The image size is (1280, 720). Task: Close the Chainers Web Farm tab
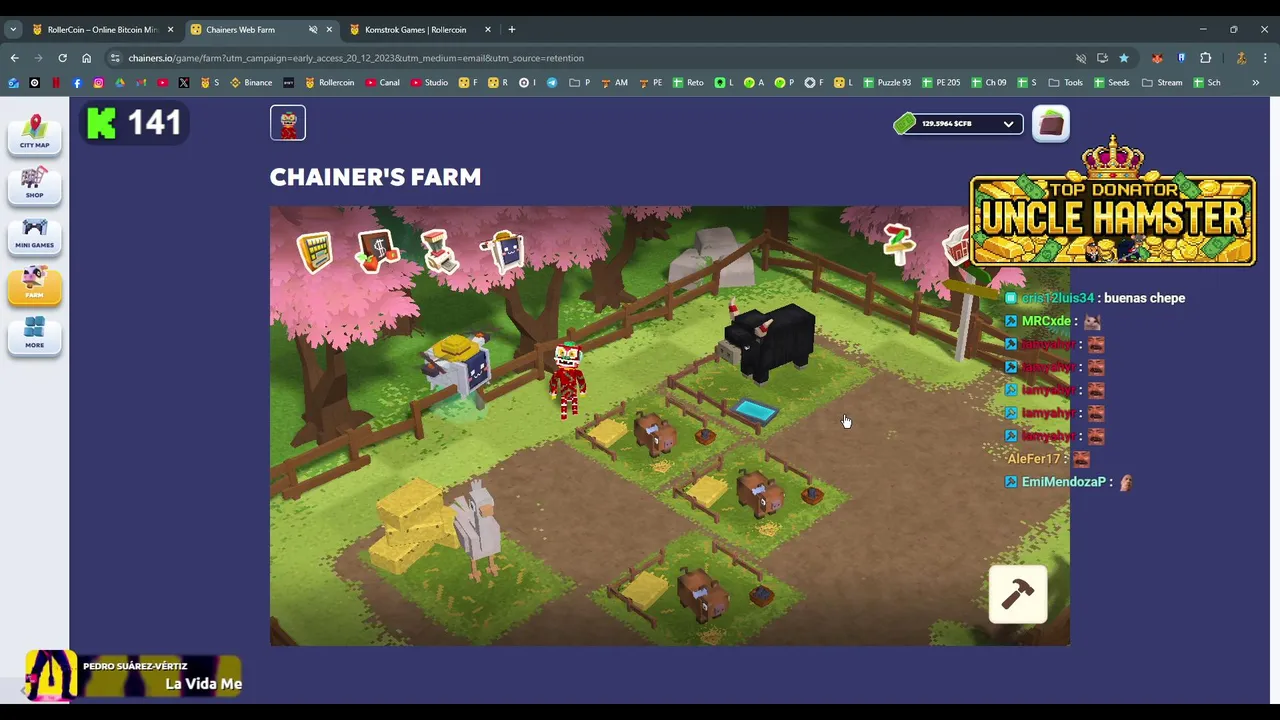point(329,30)
